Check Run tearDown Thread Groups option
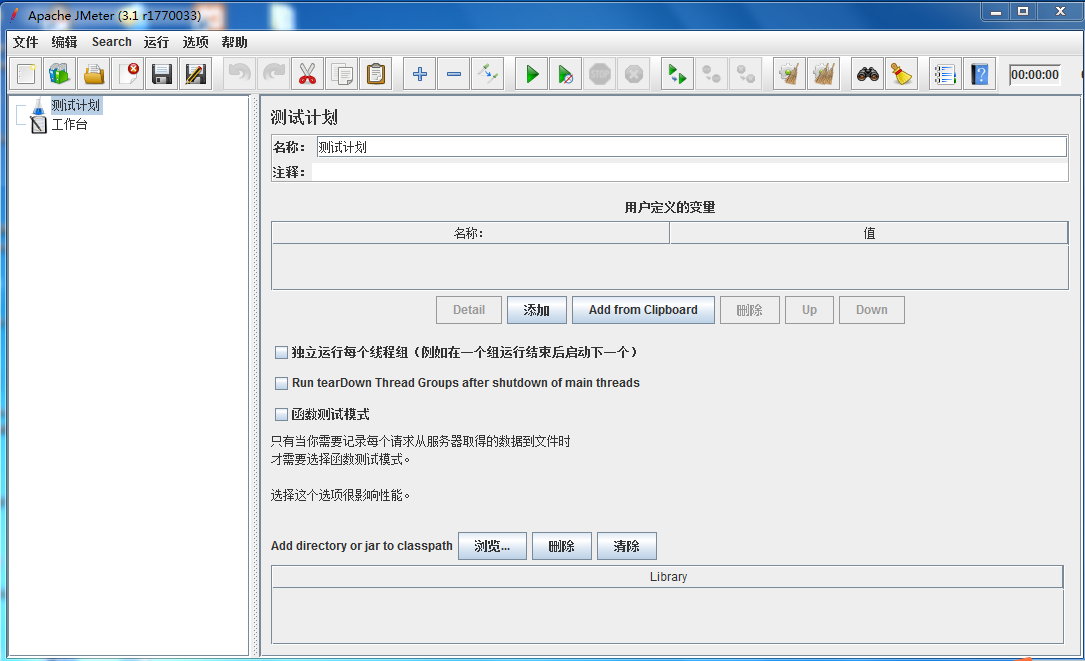Screen dimensions: 1085x661 282,383
